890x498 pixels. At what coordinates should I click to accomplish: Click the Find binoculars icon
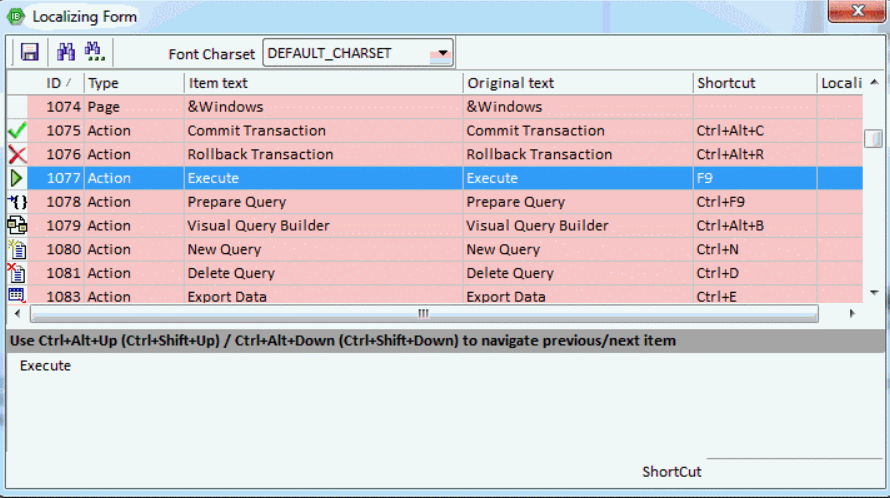(x=67, y=53)
